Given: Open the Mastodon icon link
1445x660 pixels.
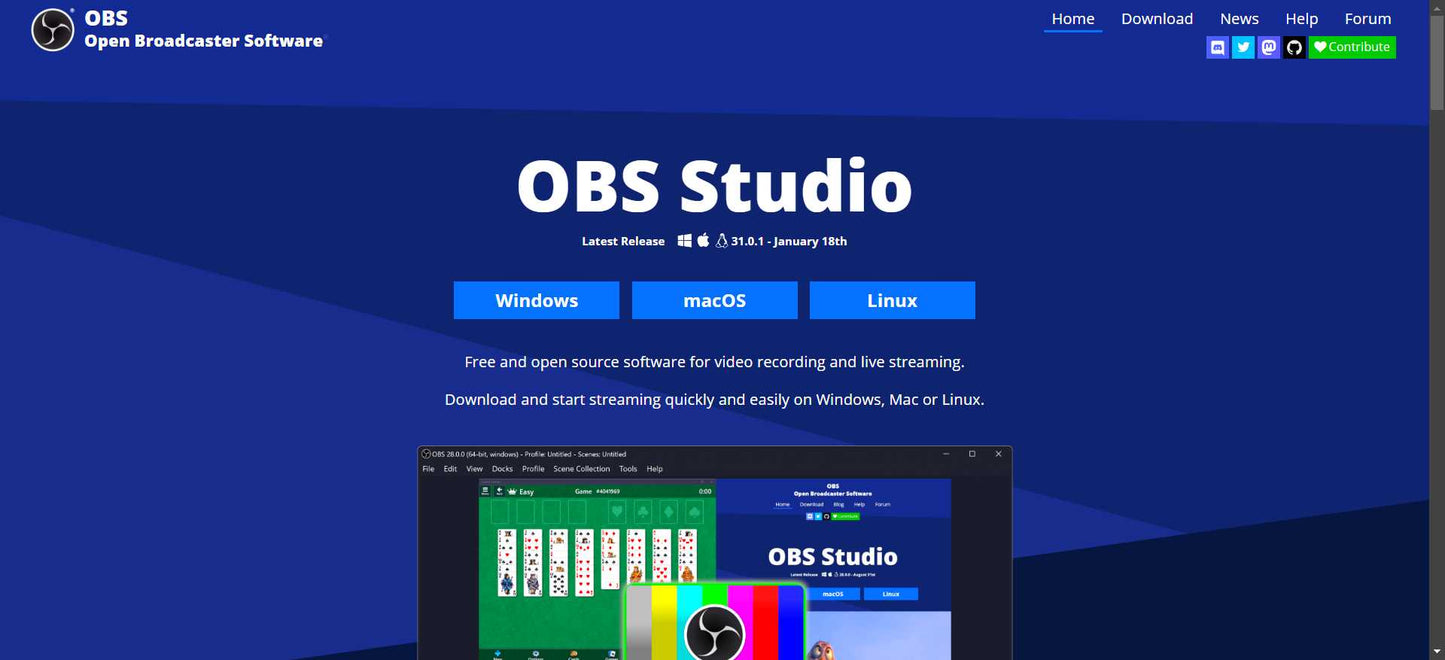Looking at the screenshot, I should click(1269, 47).
